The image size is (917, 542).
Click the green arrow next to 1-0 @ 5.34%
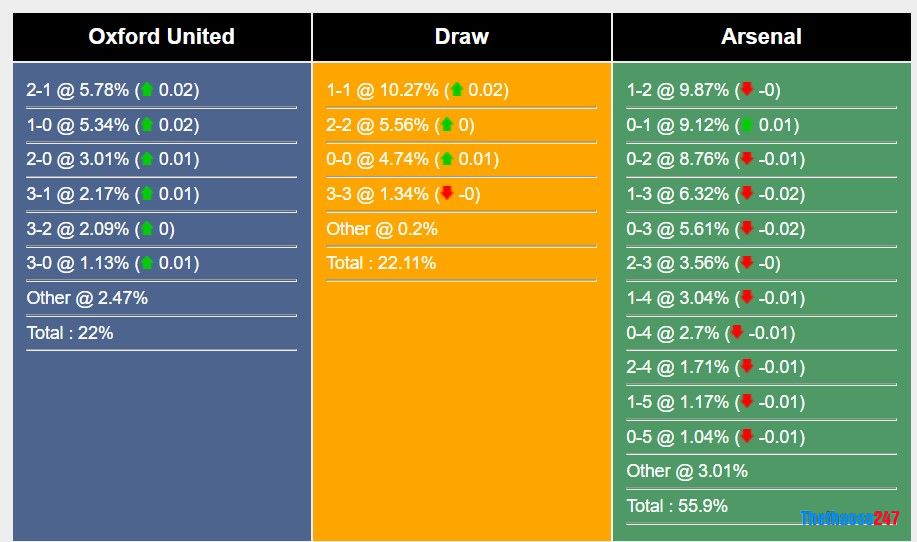(x=147, y=125)
